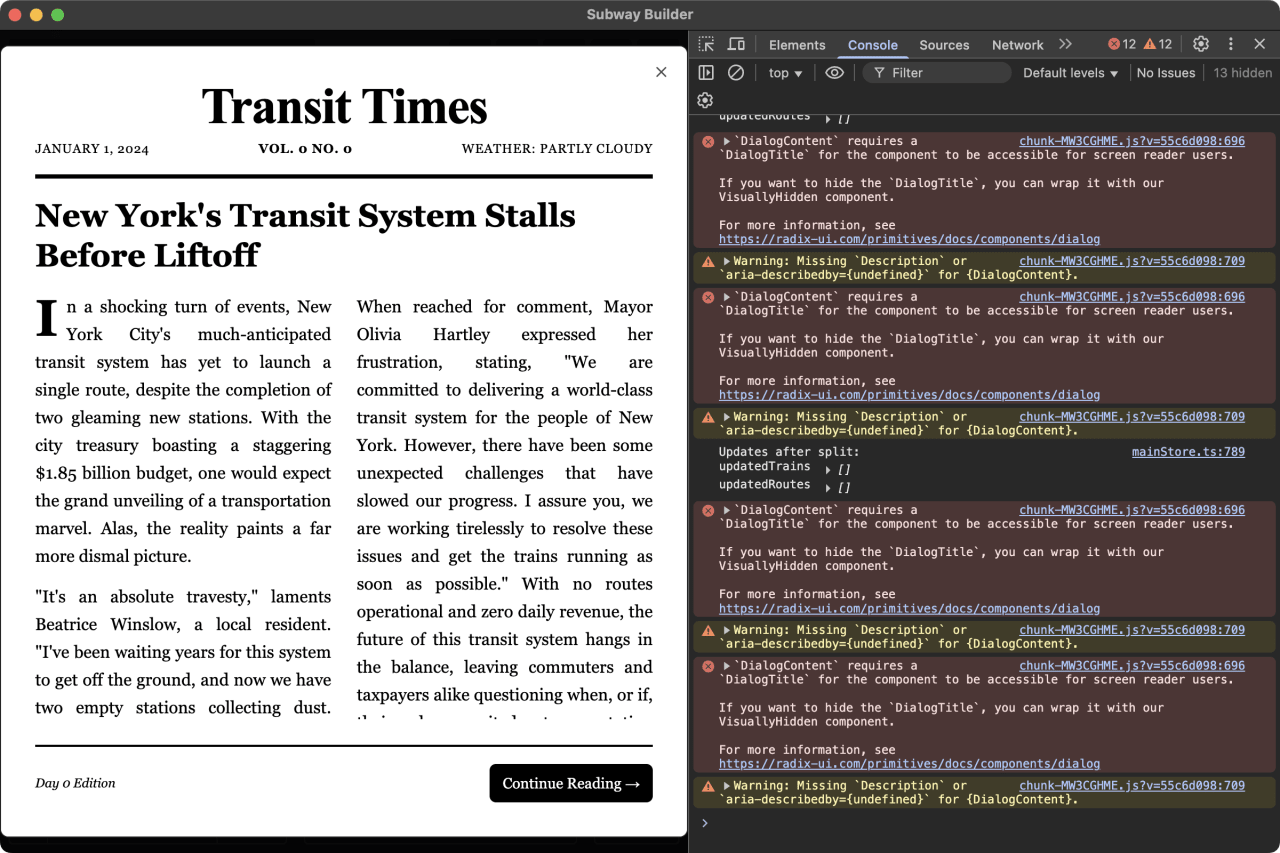The height and width of the screenshot is (853, 1280).
Task: Open the customize DevTools three-dot menu
Action: (x=1230, y=44)
